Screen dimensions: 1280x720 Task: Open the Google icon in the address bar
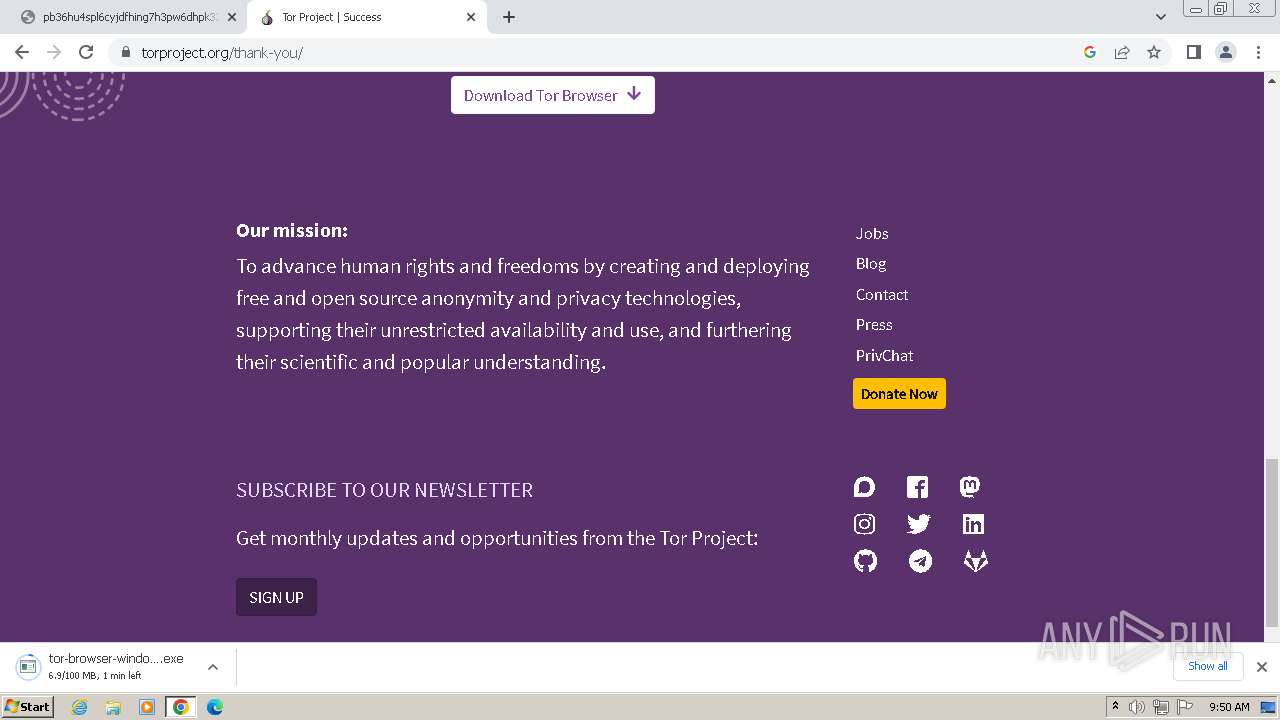coord(1090,52)
